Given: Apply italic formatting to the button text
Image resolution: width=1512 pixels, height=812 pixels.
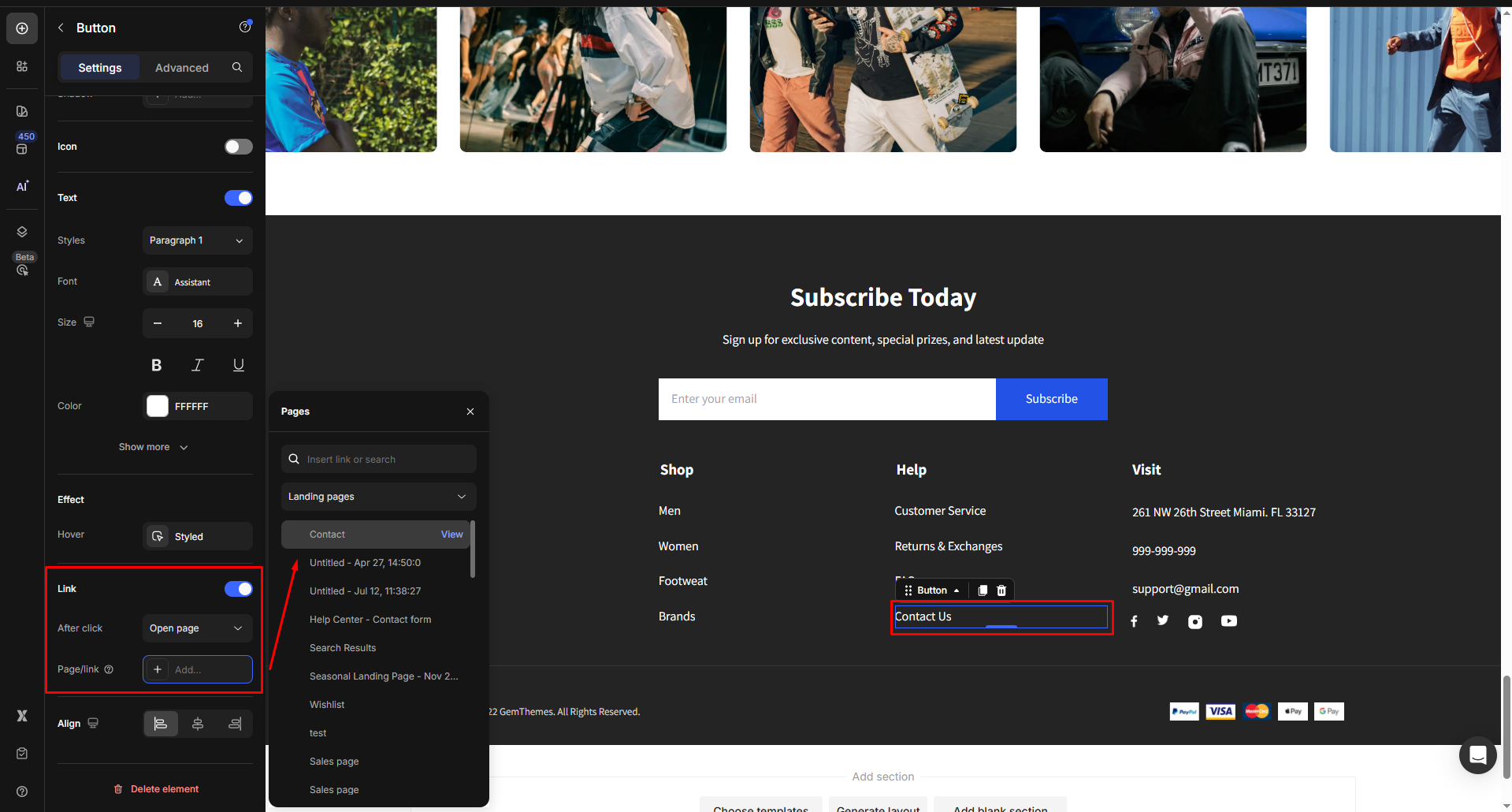Looking at the screenshot, I should click(197, 364).
